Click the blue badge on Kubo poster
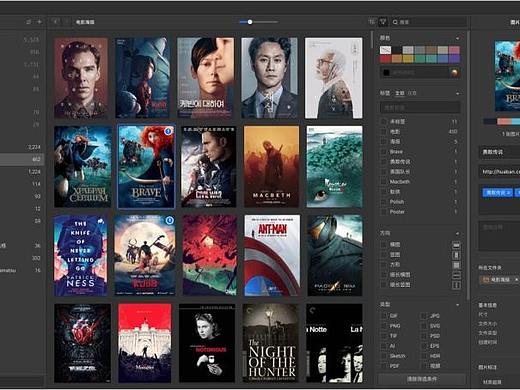This screenshot has height=390, width=520. click(169, 220)
